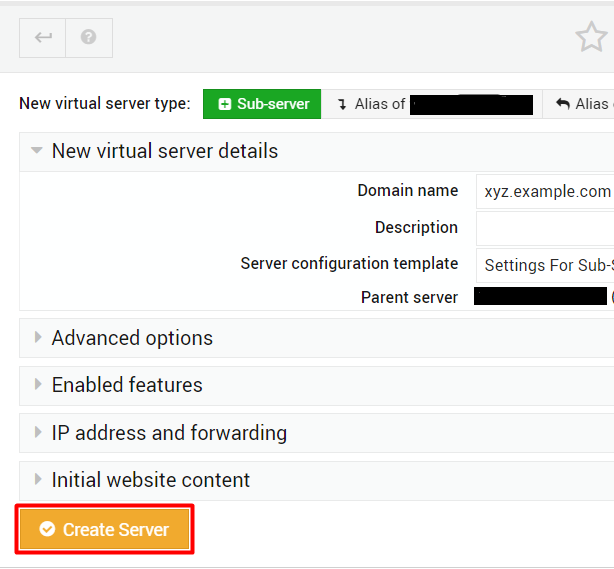Click the Create Server button

105,529
